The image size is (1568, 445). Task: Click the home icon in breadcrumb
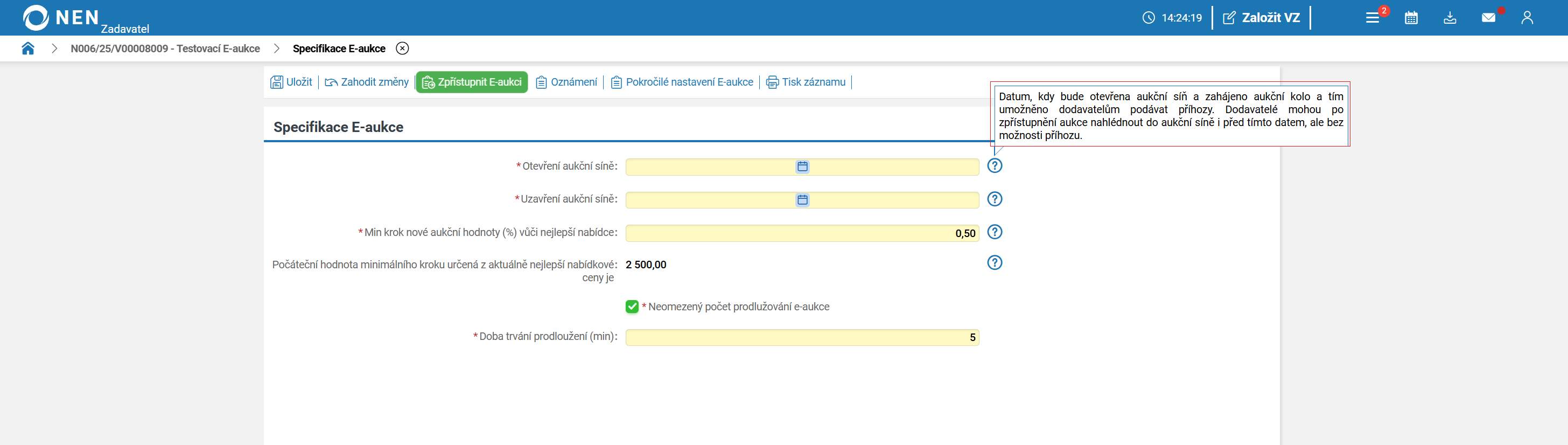click(x=28, y=48)
